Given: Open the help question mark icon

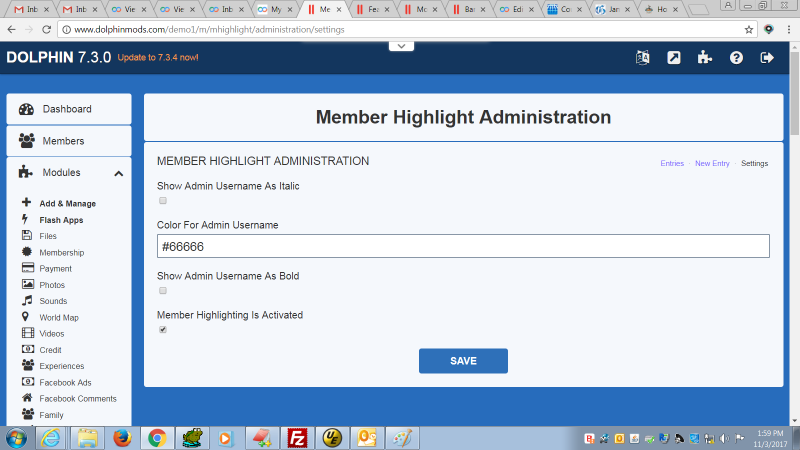Looking at the screenshot, I should point(736,58).
